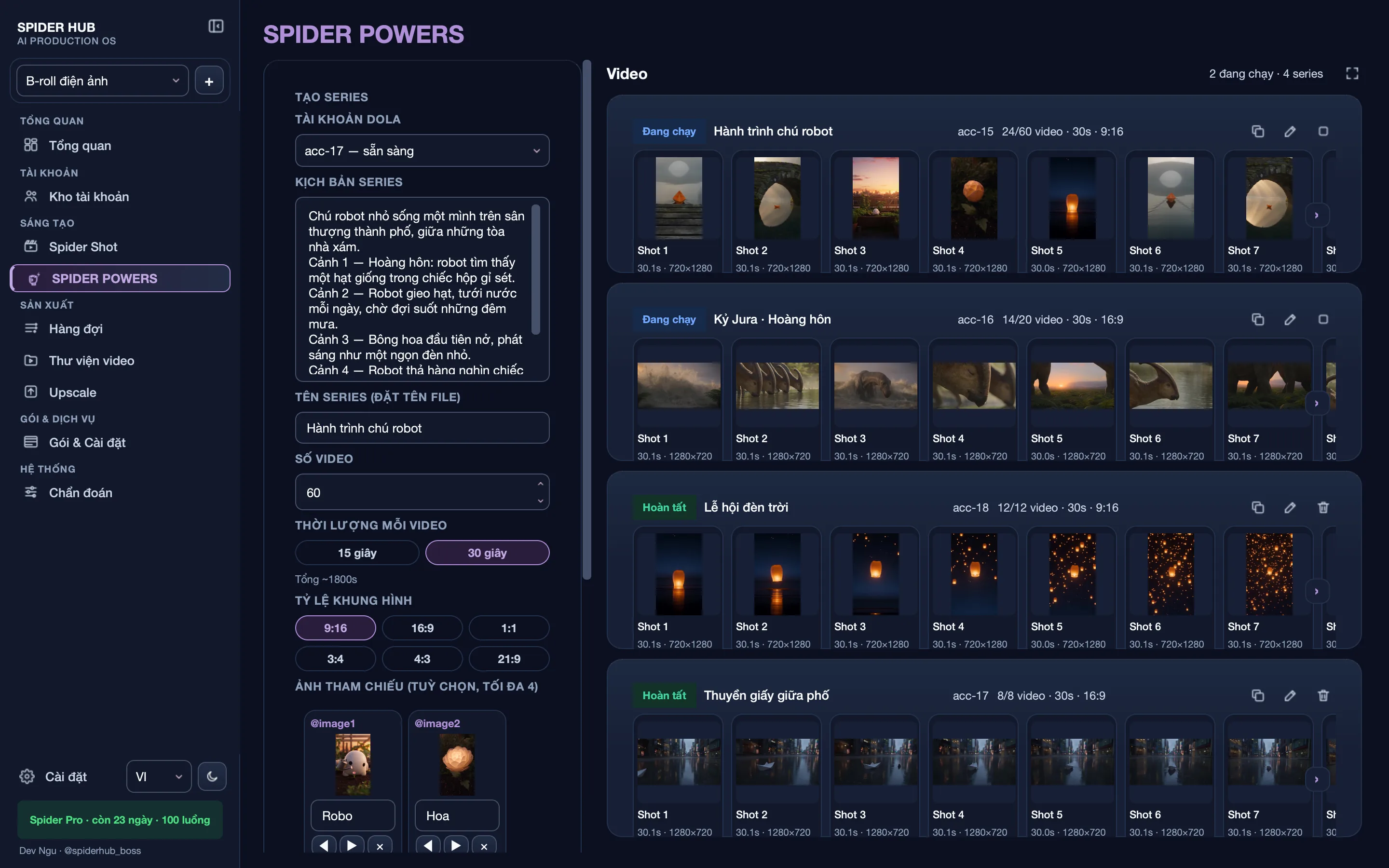Click the Tên series input field
Viewport: 1389px width, 868px height.
(x=422, y=428)
